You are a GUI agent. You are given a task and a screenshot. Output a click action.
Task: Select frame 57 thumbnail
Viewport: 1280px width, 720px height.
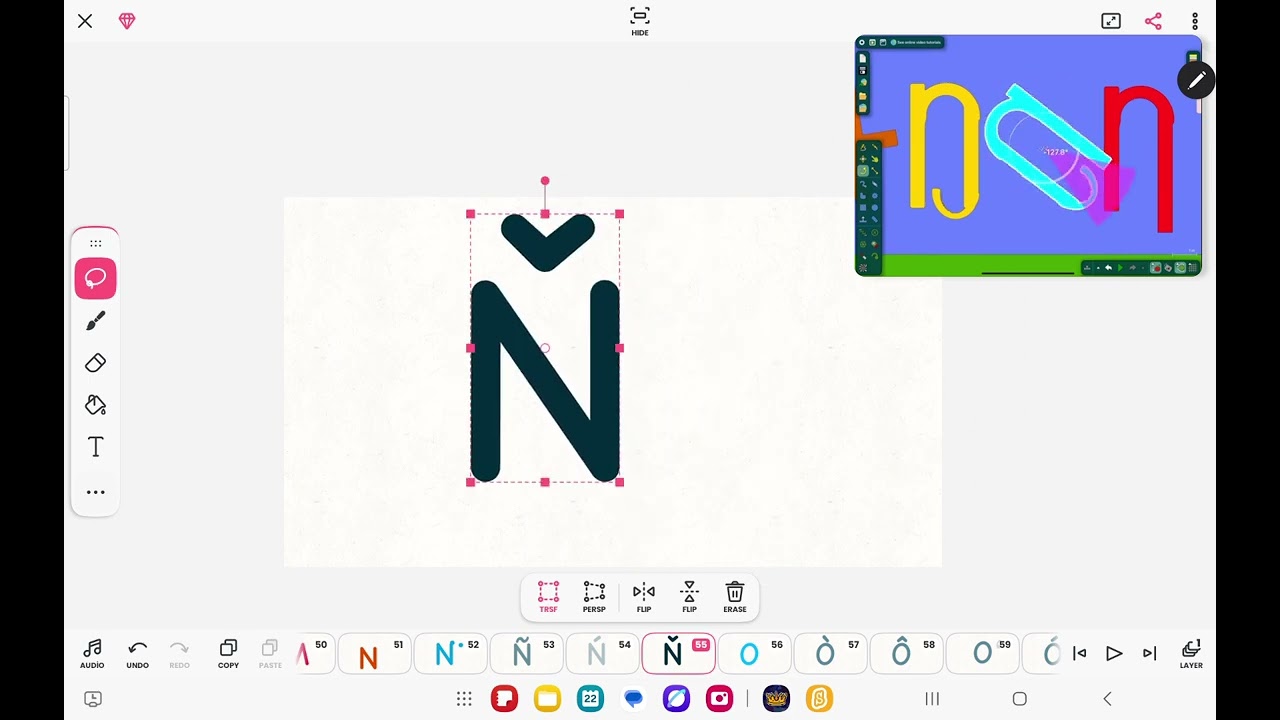coord(830,654)
